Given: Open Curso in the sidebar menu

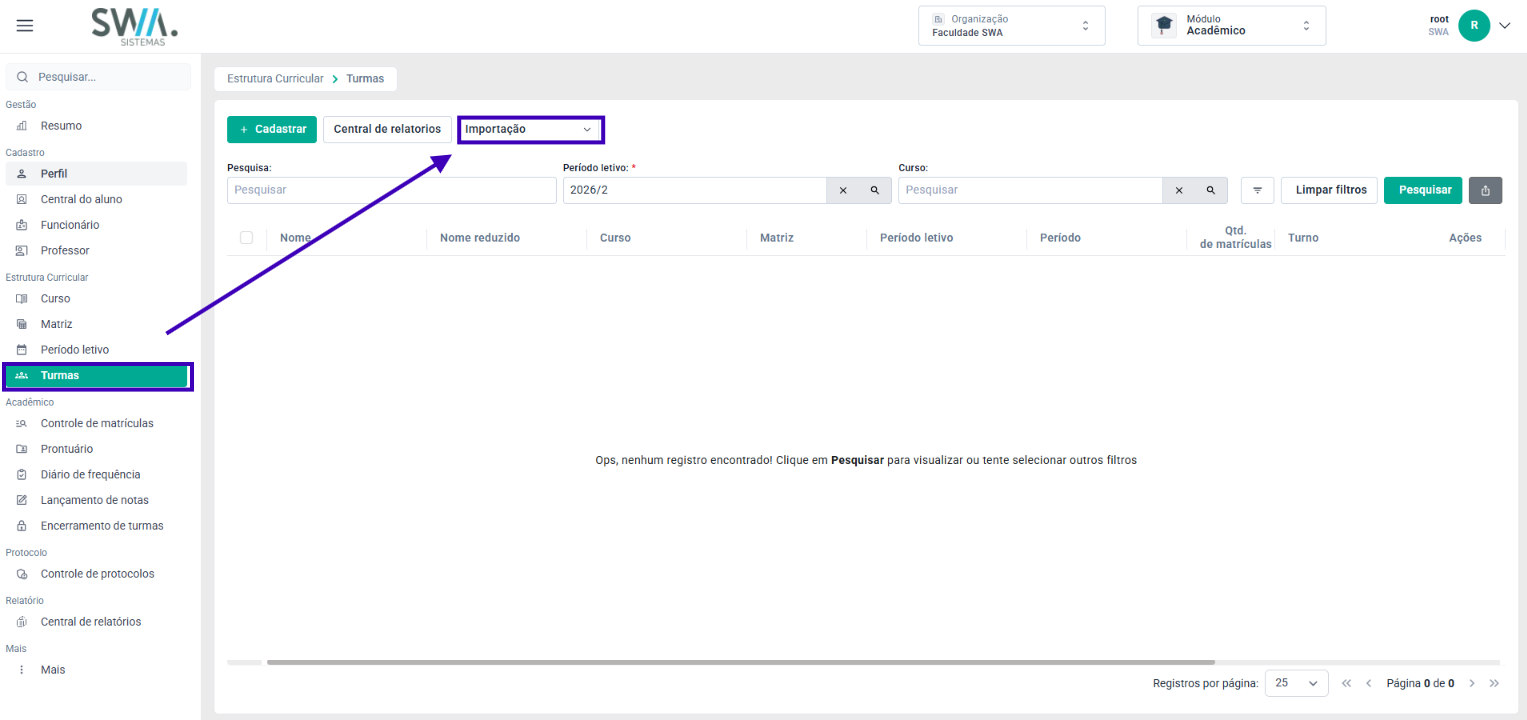Looking at the screenshot, I should [96, 299].
